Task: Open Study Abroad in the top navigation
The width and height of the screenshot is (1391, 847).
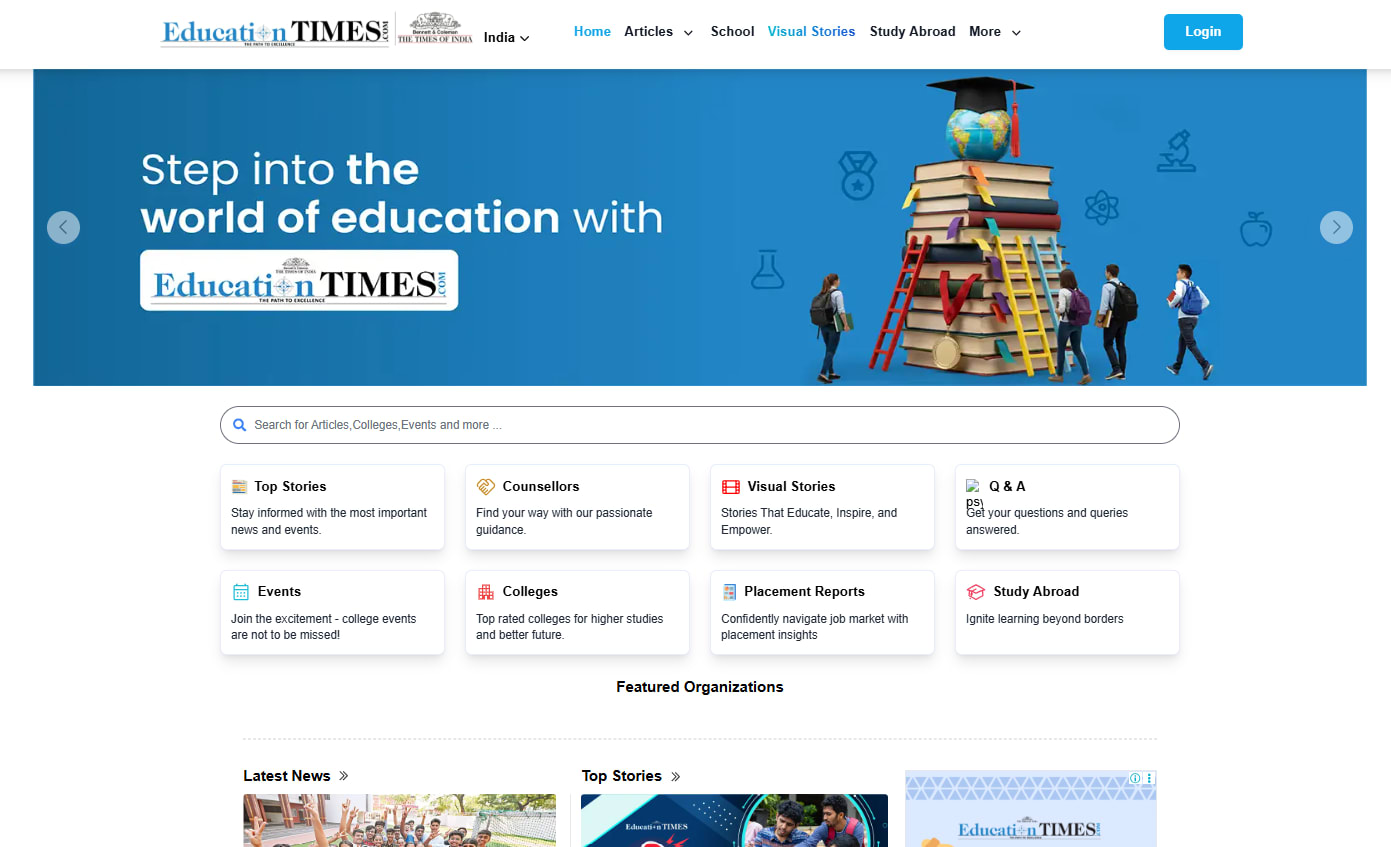Action: [913, 32]
